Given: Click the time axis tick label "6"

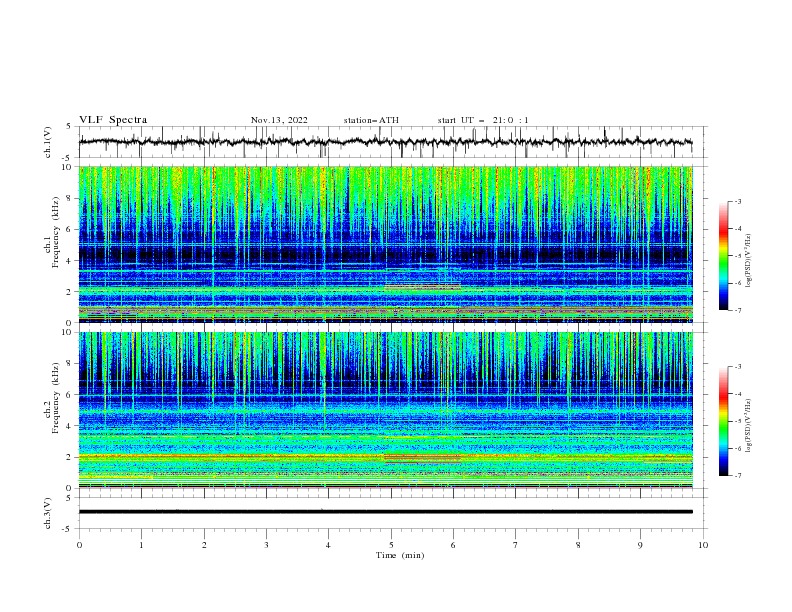Looking at the screenshot, I should click(453, 545).
